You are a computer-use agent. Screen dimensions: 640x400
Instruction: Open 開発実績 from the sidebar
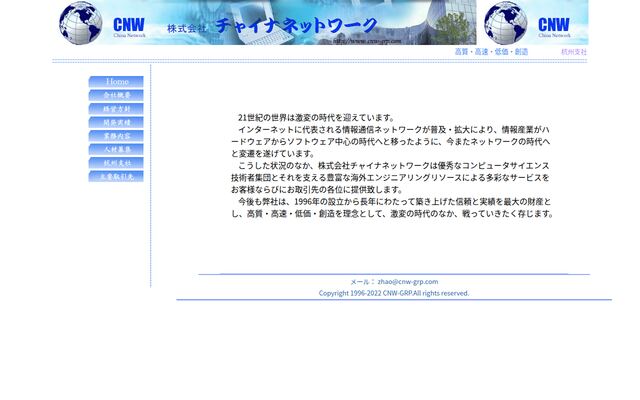point(116,122)
